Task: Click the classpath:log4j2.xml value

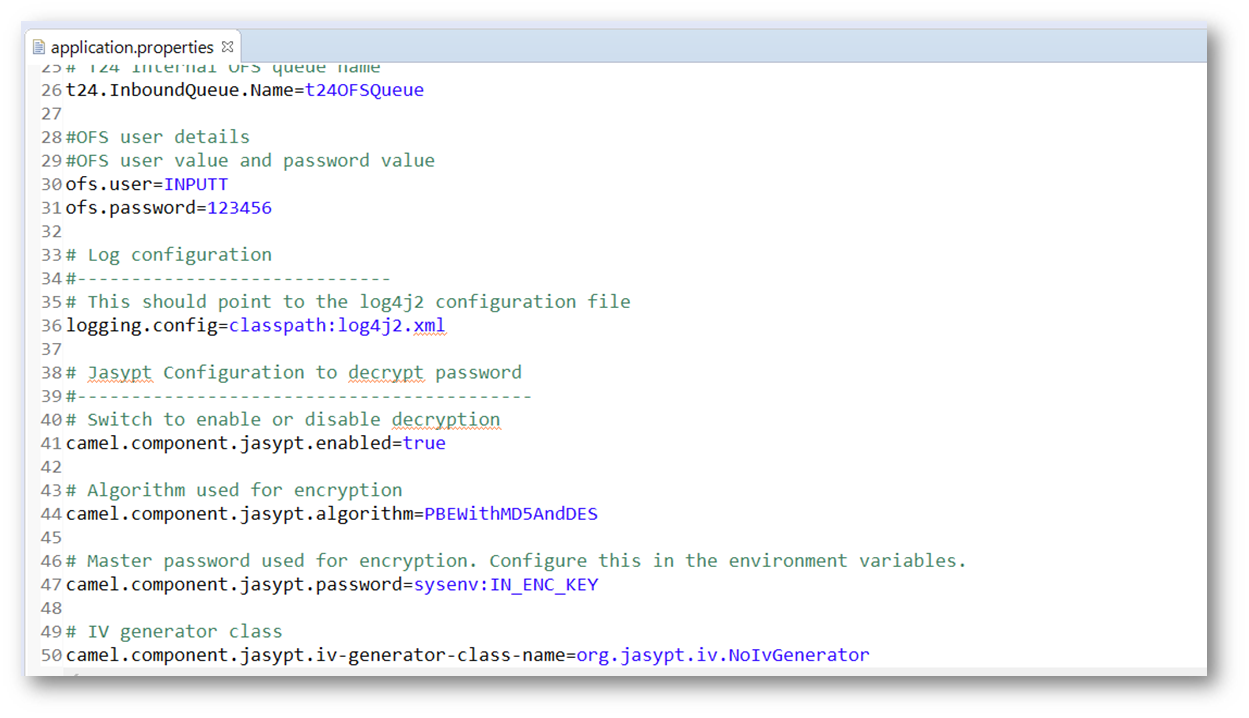Action: tap(337, 325)
